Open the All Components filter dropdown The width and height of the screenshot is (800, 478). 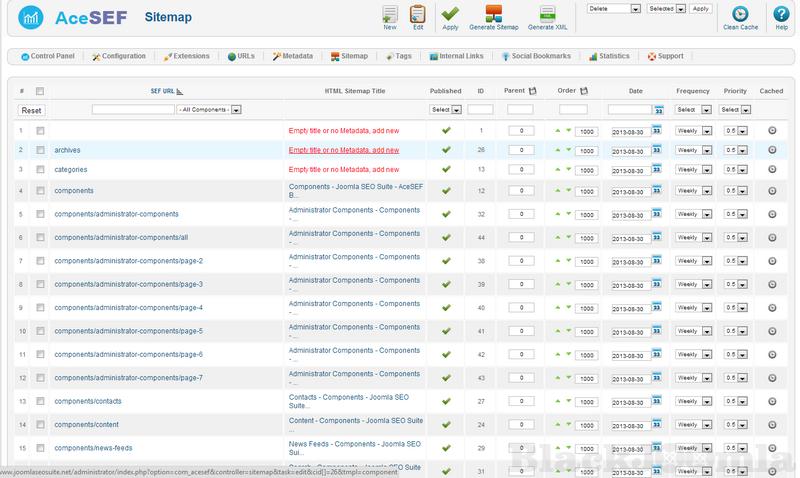pyautogui.click(x=209, y=110)
